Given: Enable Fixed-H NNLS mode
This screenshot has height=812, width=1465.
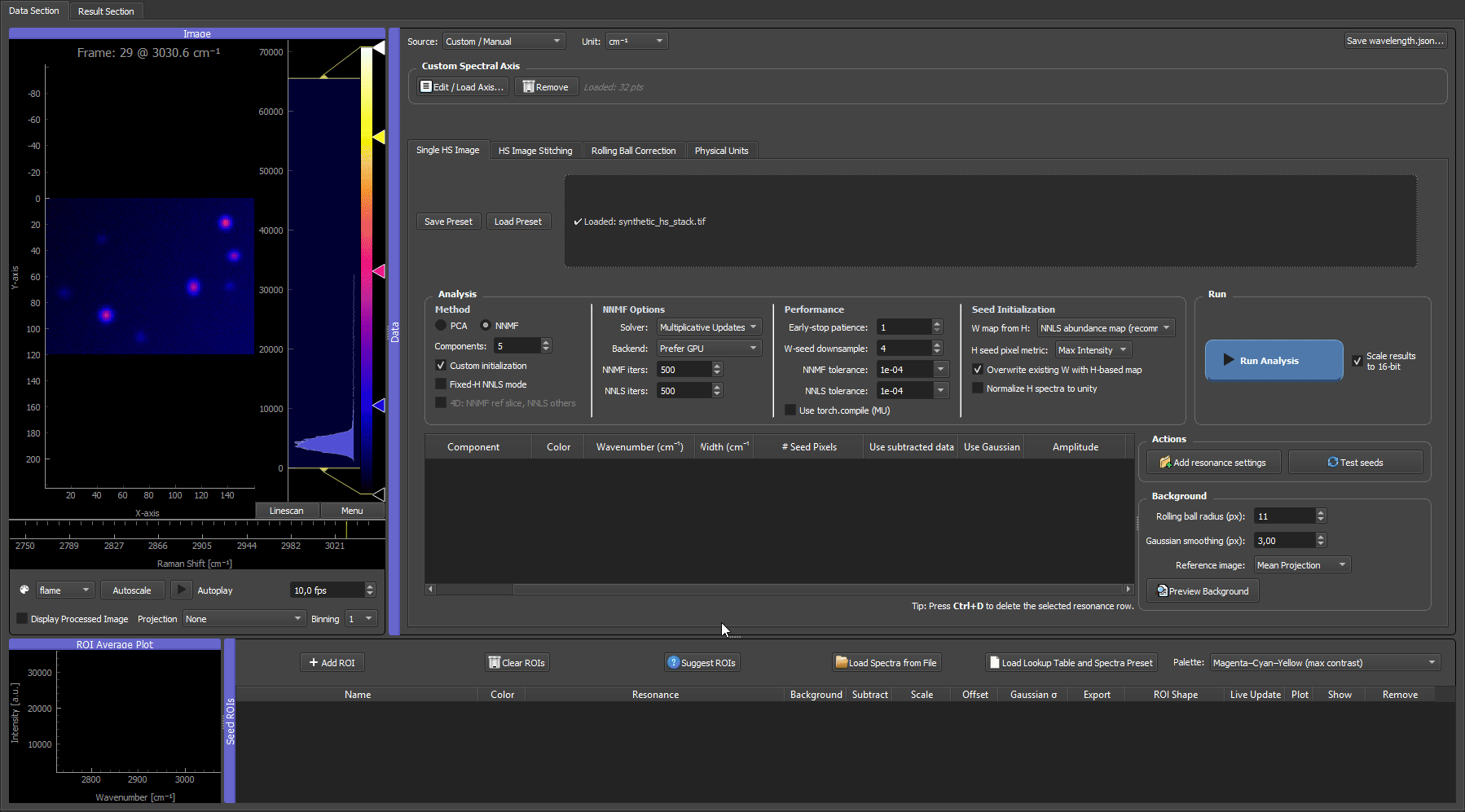Looking at the screenshot, I should [441, 384].
